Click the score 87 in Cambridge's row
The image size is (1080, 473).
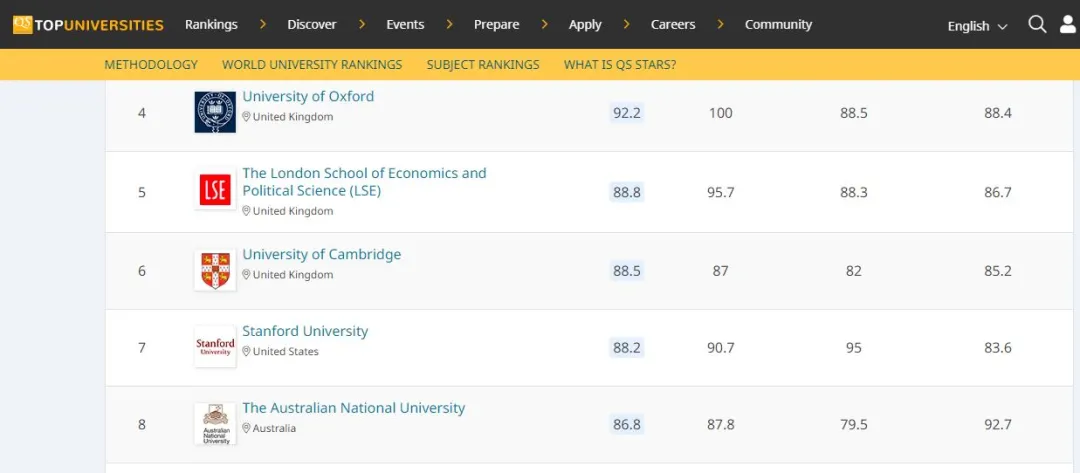(720, 271)
